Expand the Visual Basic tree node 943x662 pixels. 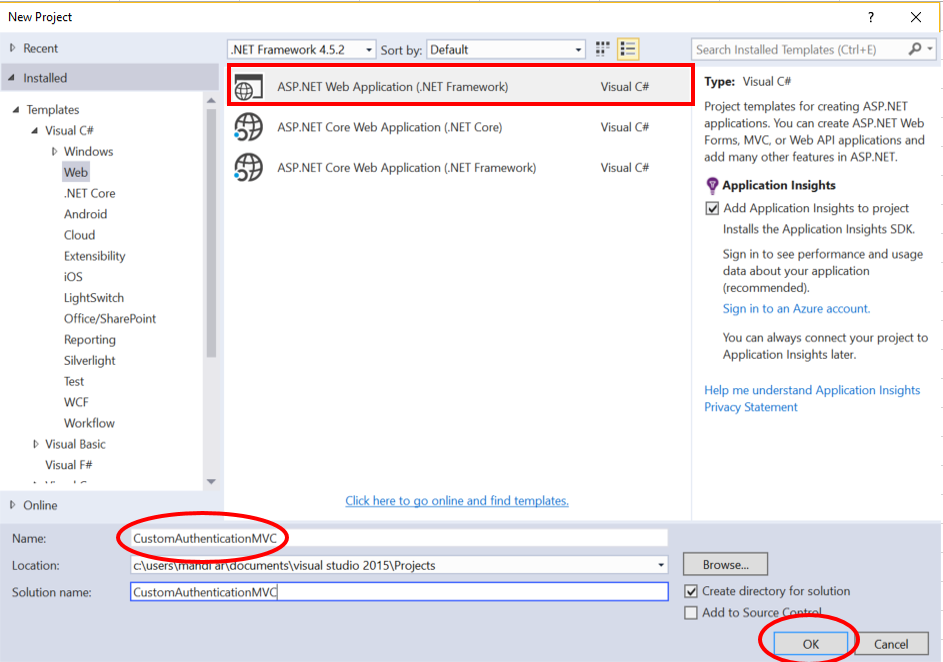tap(35, 444)
